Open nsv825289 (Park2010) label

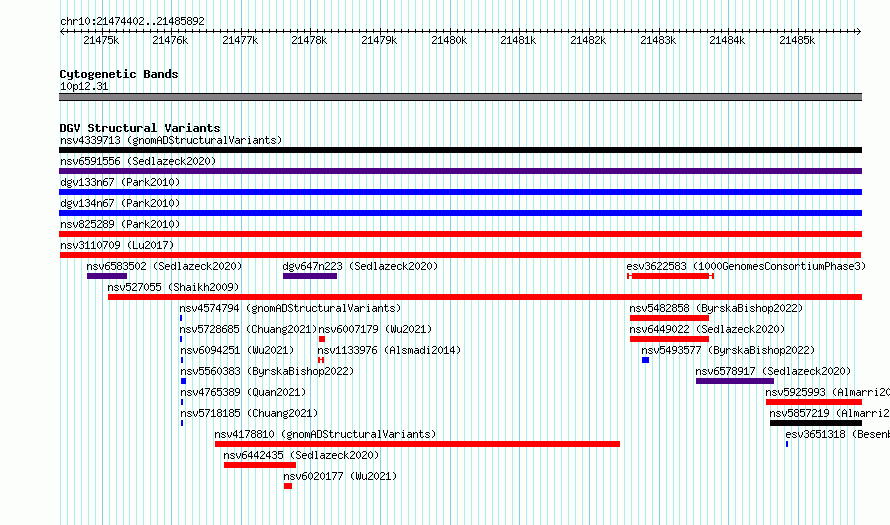point(120,224)
